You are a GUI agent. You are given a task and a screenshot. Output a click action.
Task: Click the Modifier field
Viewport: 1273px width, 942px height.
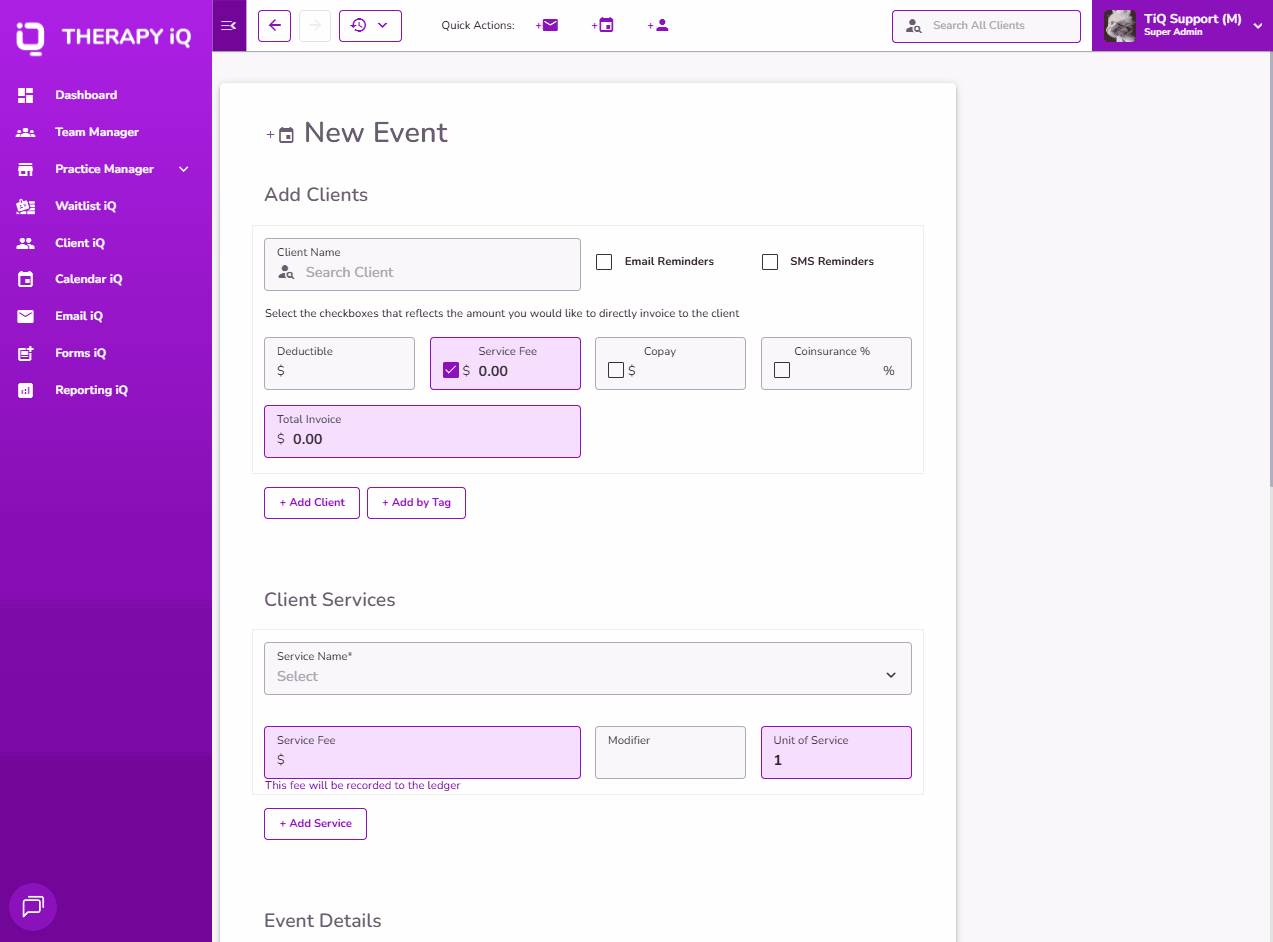(670, 752)
